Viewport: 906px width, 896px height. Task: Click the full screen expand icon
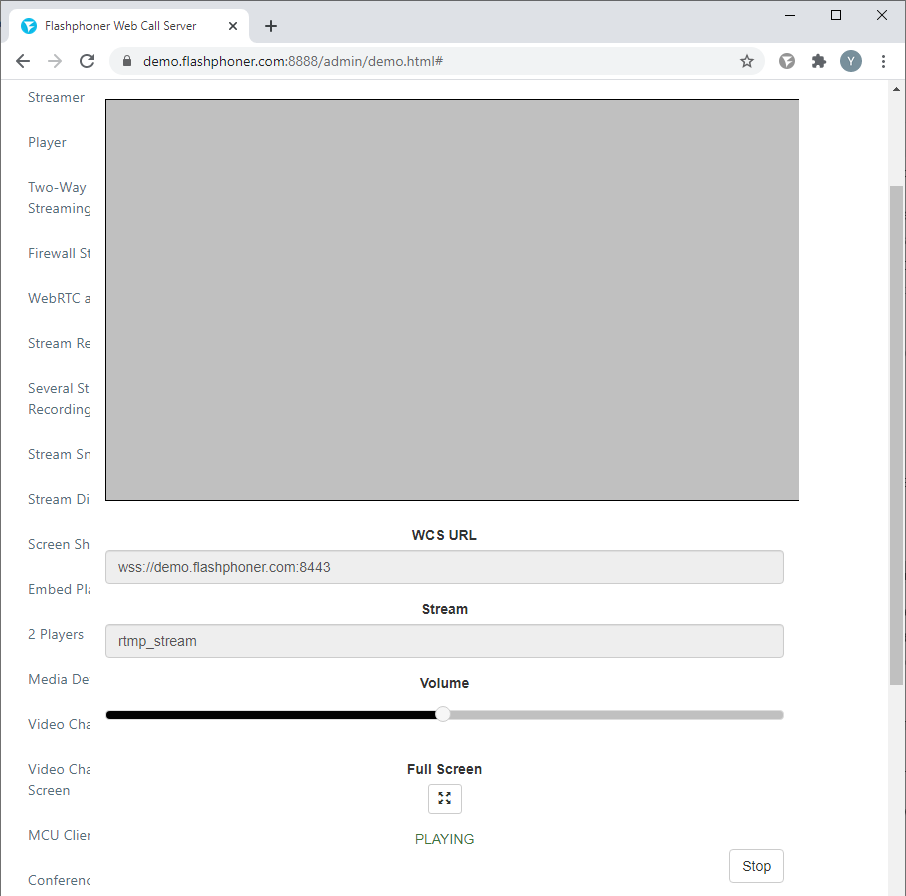tap(444, 799)
